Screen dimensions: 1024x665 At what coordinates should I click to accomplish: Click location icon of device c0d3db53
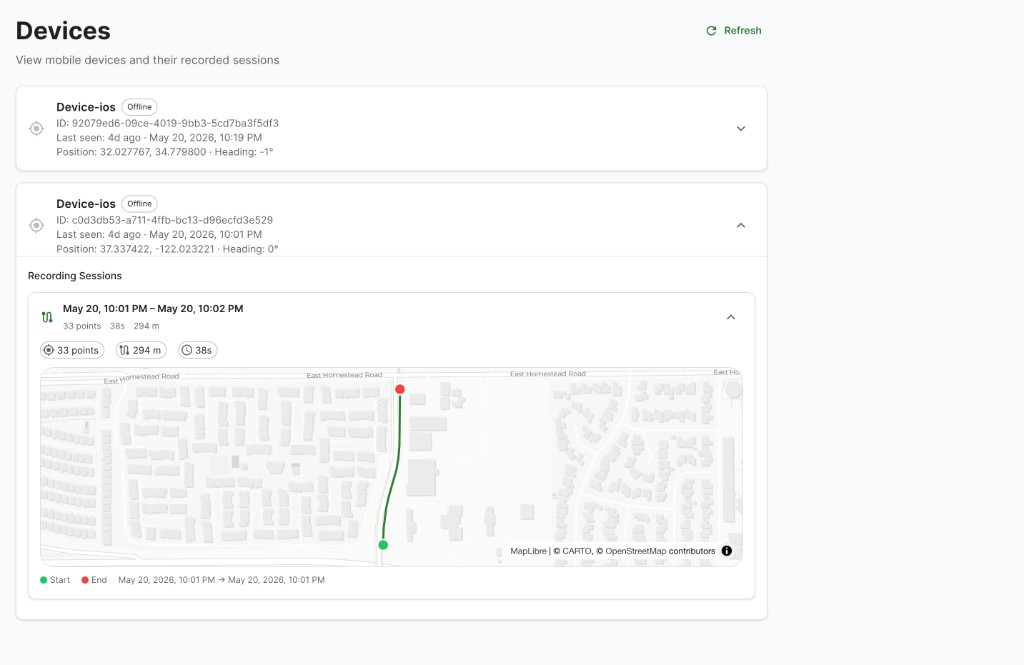37,225
